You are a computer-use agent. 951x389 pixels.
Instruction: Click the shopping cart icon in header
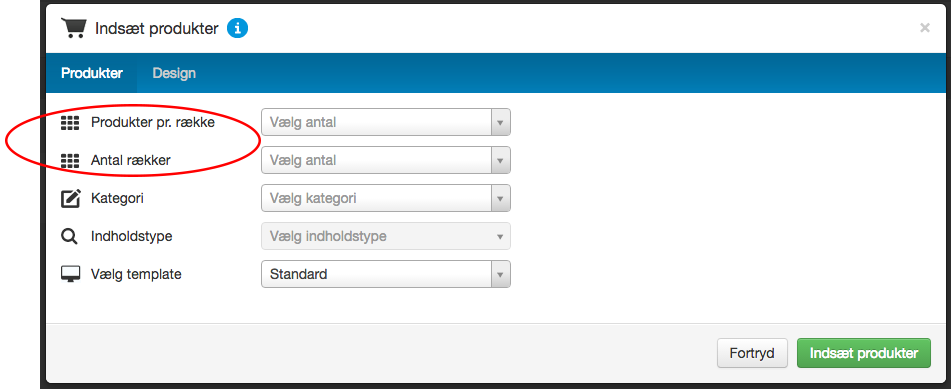(x=73, y=28)
